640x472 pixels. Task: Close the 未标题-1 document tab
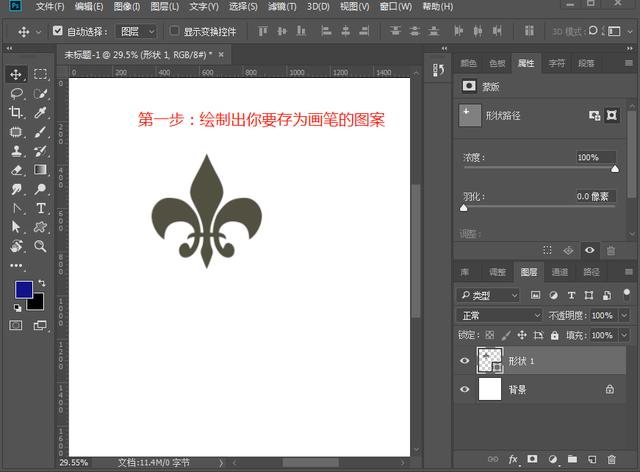click(x=221, y=54)
